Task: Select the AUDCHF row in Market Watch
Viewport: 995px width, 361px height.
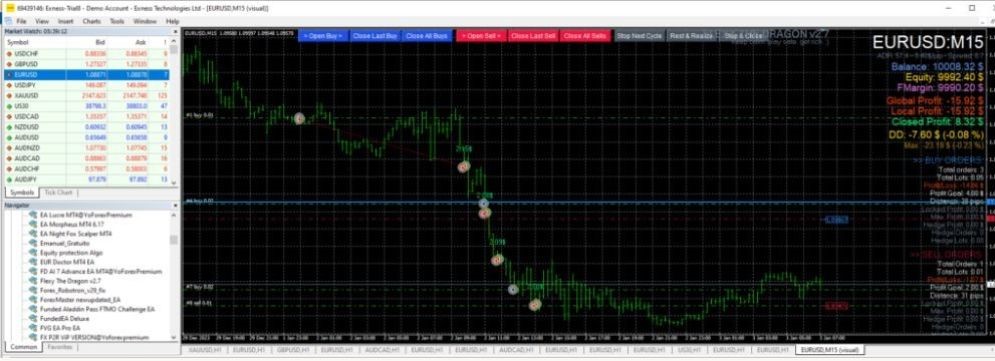Action: click(88, 168)
